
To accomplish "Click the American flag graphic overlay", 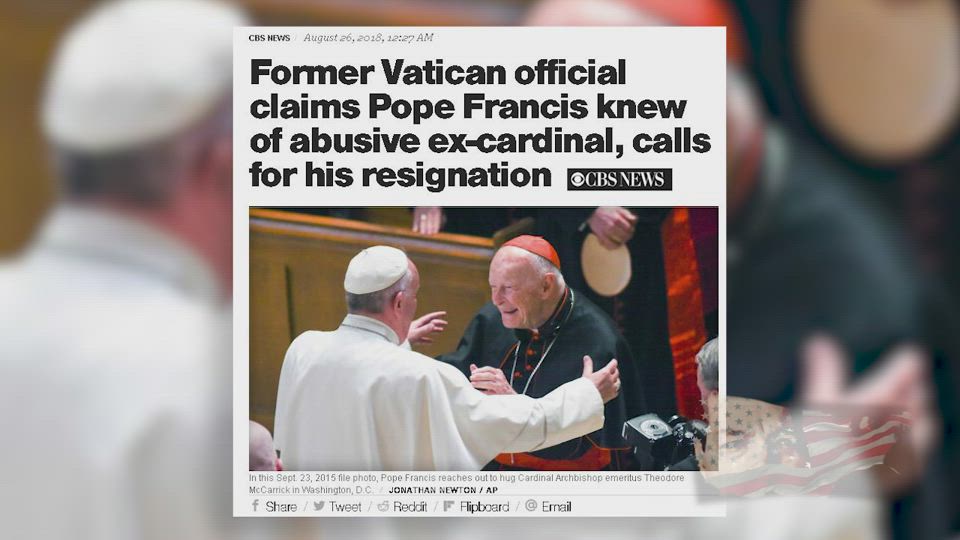I will tap(802, 446).
